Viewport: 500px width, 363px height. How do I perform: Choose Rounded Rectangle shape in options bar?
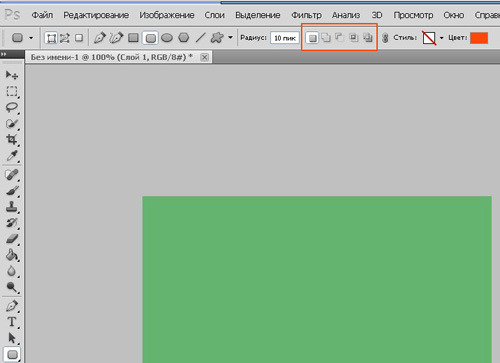(150, 38)
